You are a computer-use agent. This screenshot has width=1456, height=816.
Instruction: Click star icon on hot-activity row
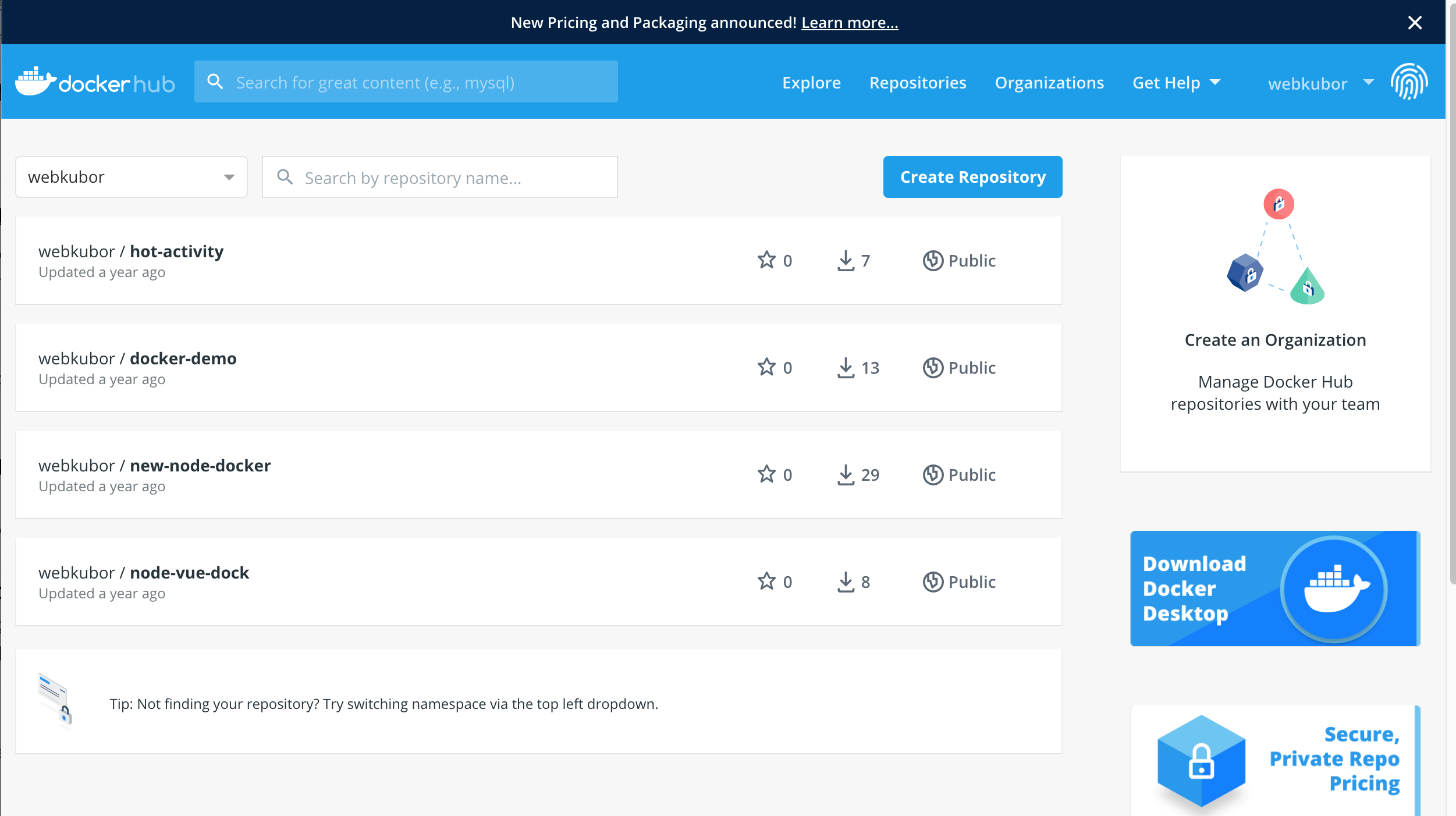[766, 260]
